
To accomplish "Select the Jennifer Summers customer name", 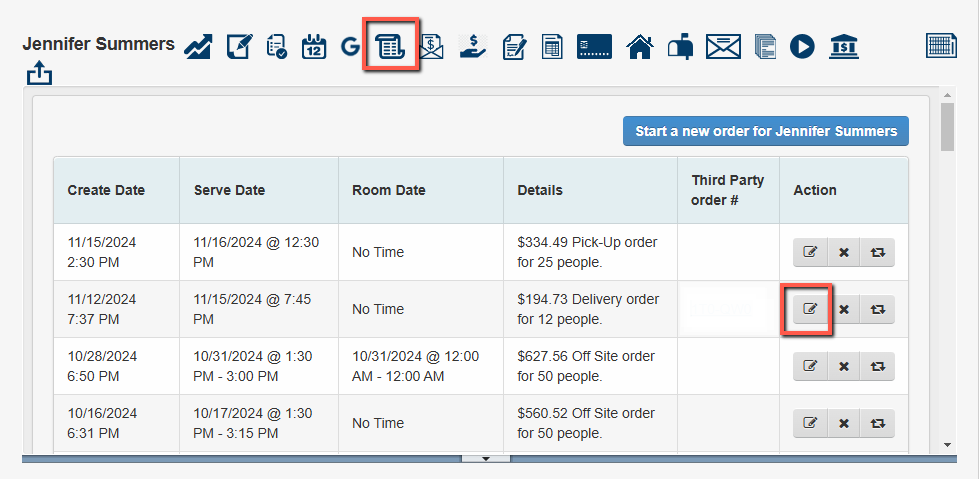I will coord(99,44).
